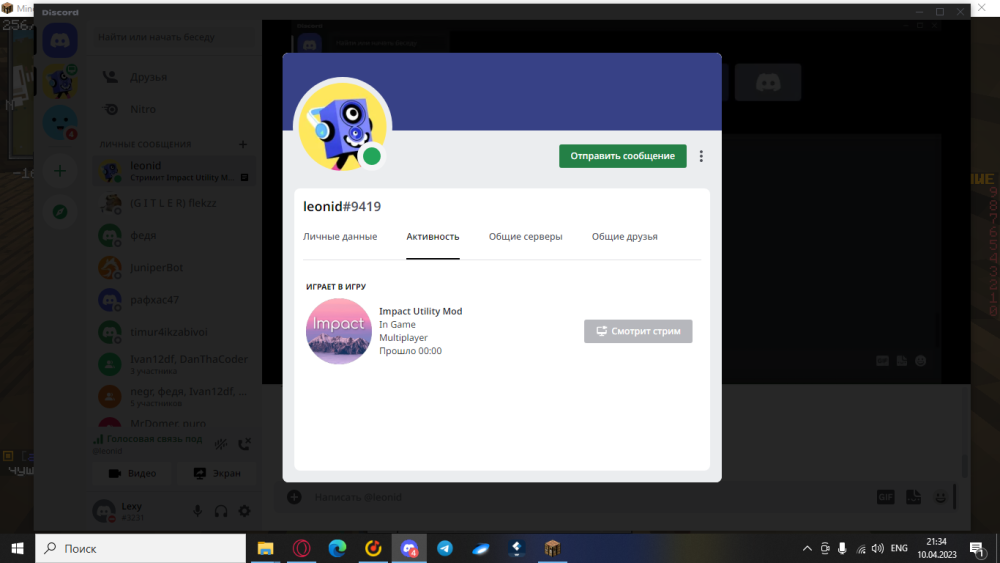Image resolution: width=1000 pixels, height=563 pixels.
Task: Click the leonid profile avatar
Action: pos(342,126)
